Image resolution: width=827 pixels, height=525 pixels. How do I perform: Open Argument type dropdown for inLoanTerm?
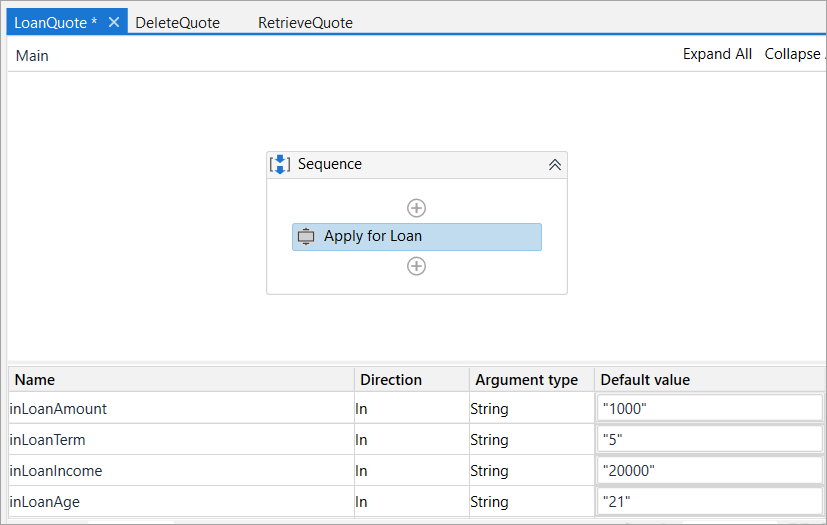click(531, 439)
